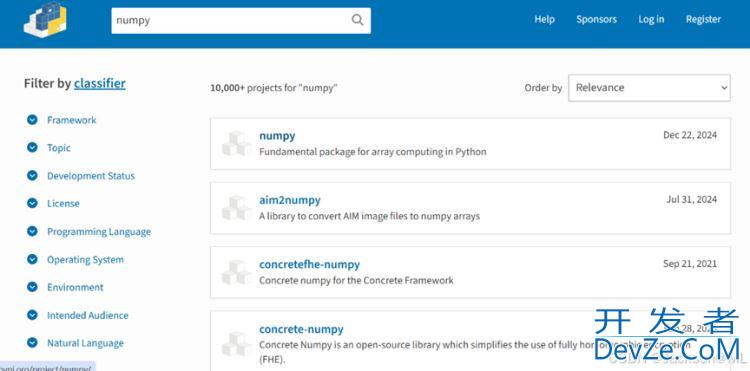Open the Sponsors page link
Viewport: 750px width, 371px height.
click(596, 20)
